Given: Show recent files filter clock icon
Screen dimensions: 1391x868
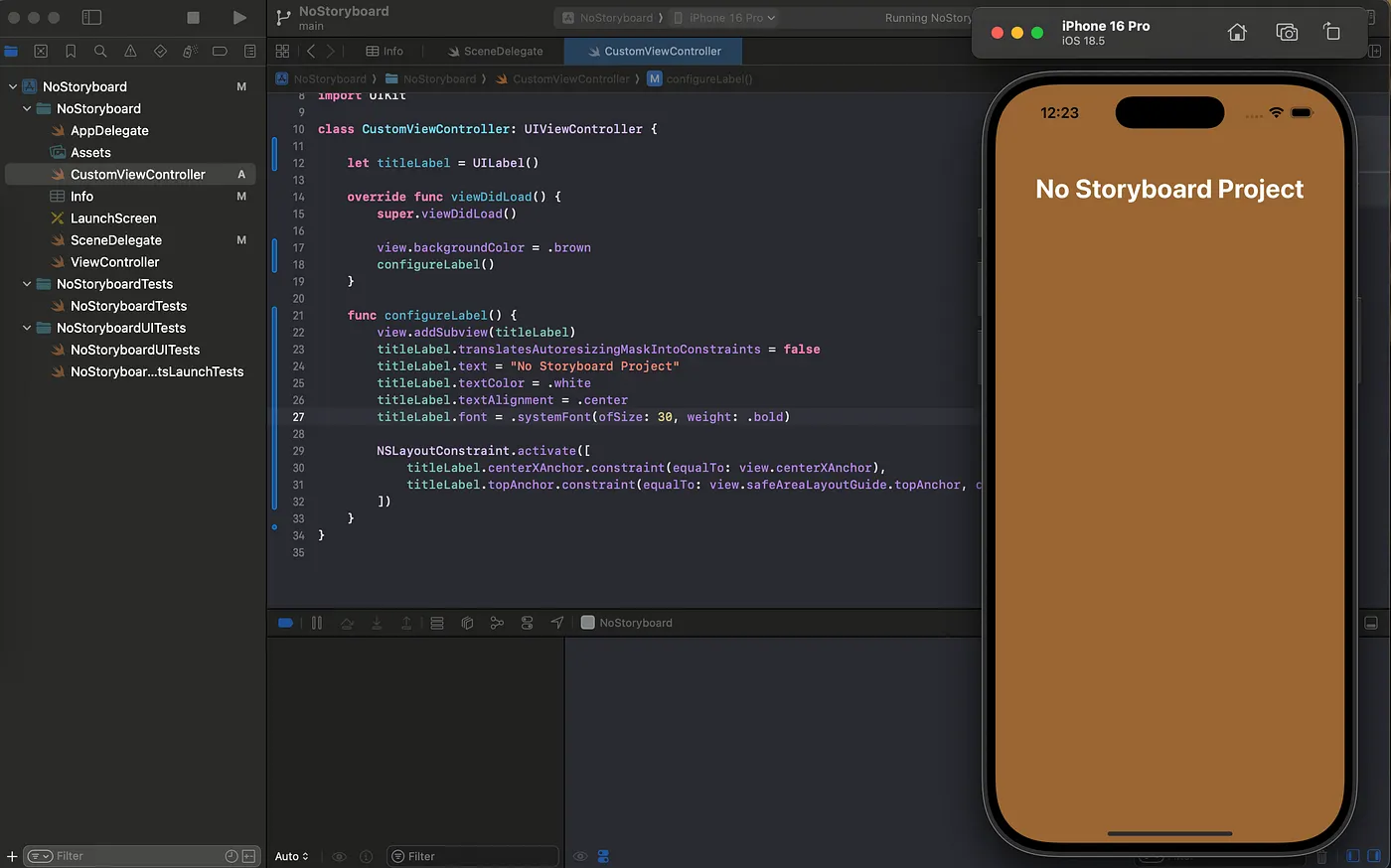Looking at the screenshot, I should tap(232, 856).
